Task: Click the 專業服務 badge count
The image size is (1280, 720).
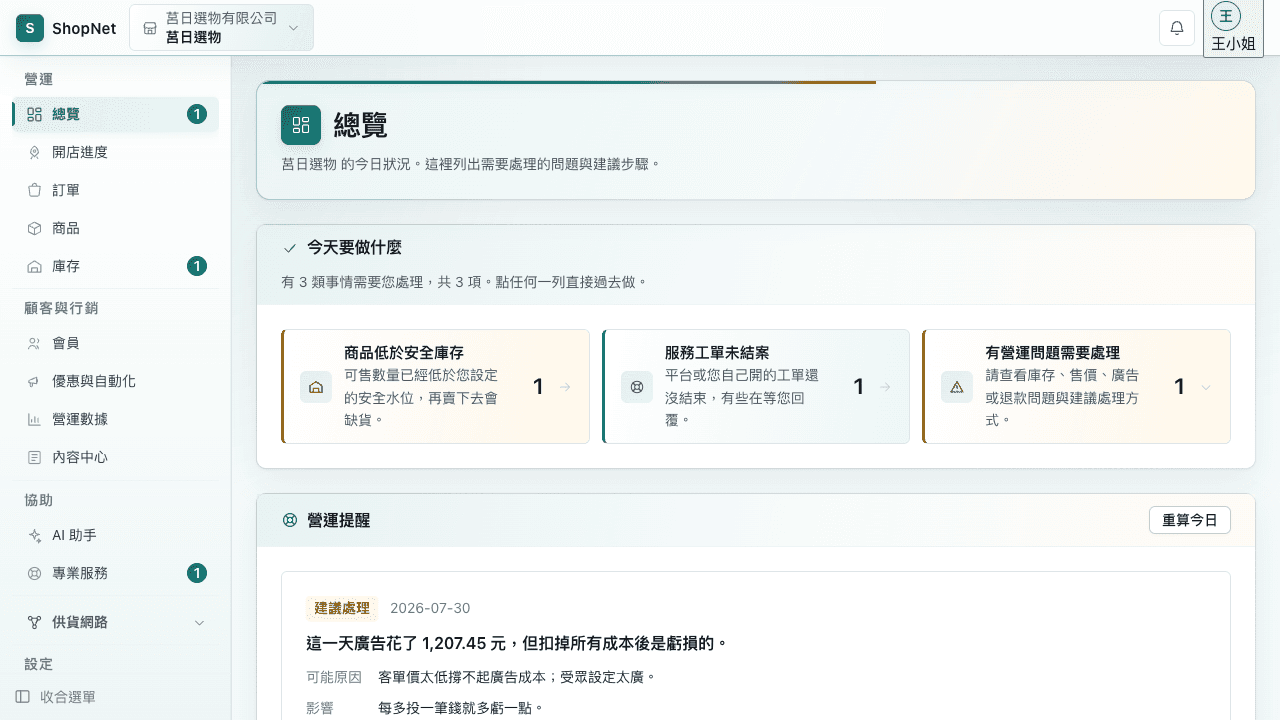Action: (197, 573)
